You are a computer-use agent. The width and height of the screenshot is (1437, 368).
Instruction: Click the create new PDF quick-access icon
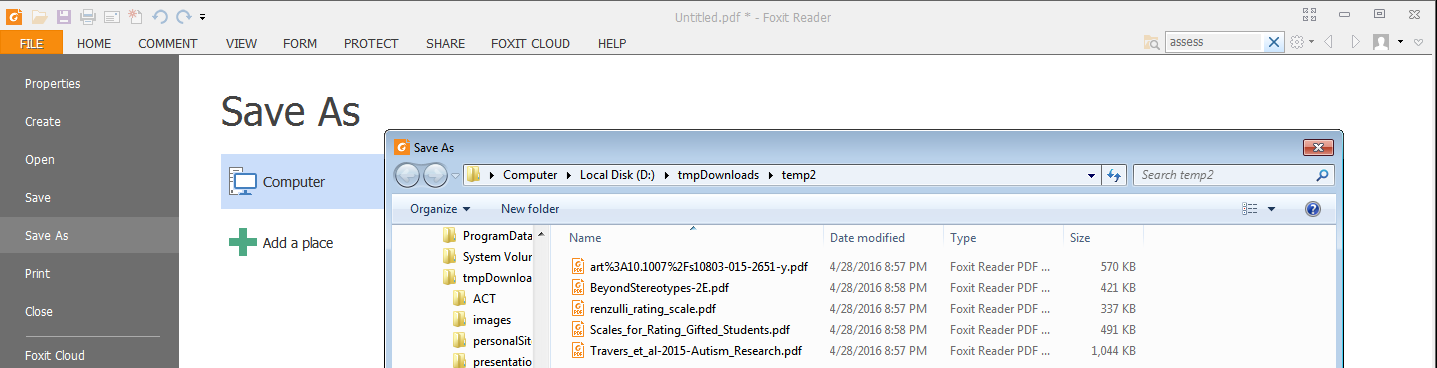[135, 17]
